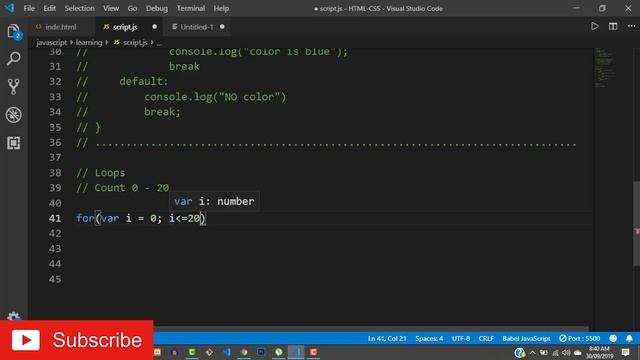
Task: Split the editor to the right
Action: (613, 27)
